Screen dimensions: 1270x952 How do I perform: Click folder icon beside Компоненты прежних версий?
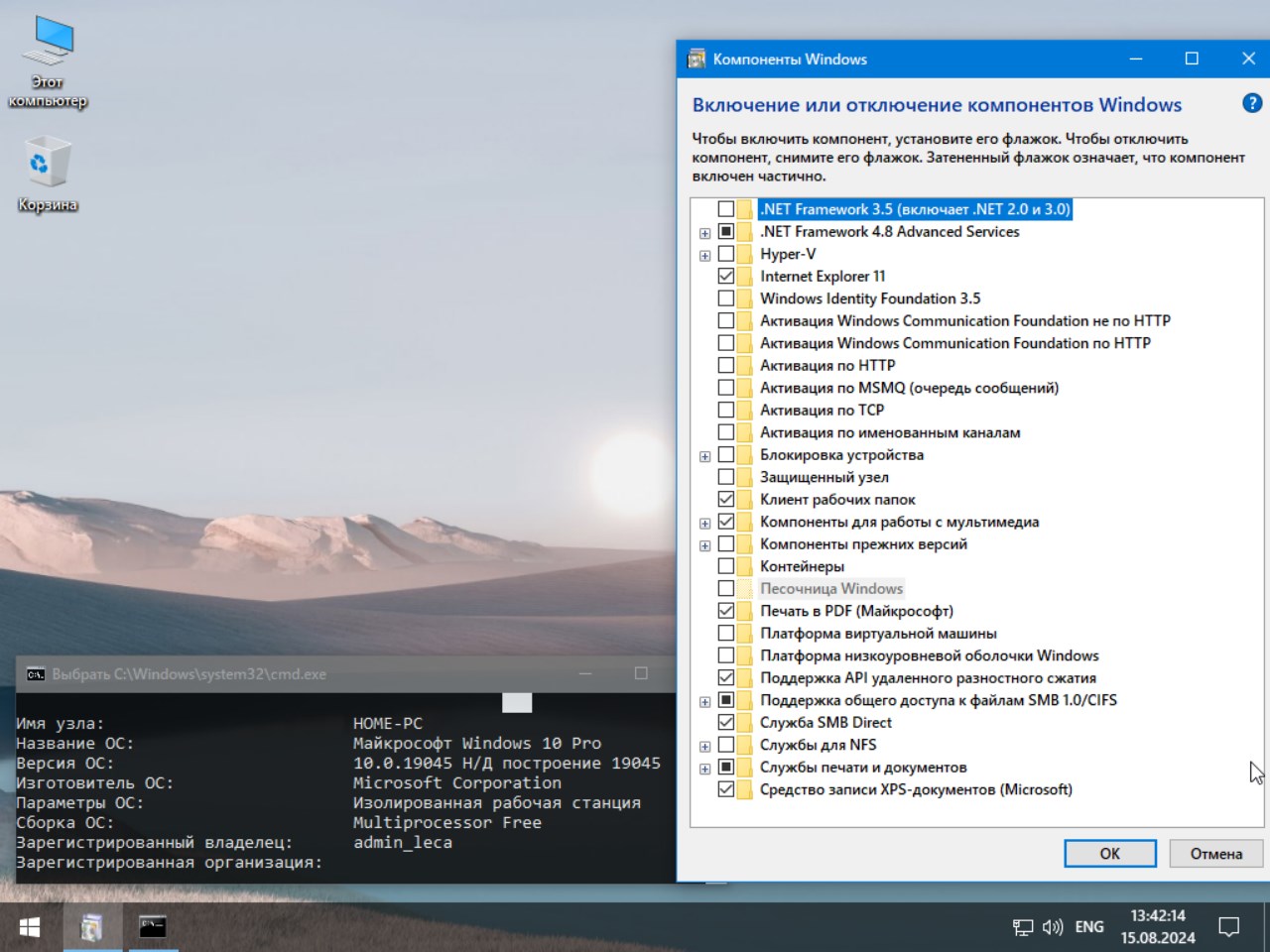pos(745,544)
